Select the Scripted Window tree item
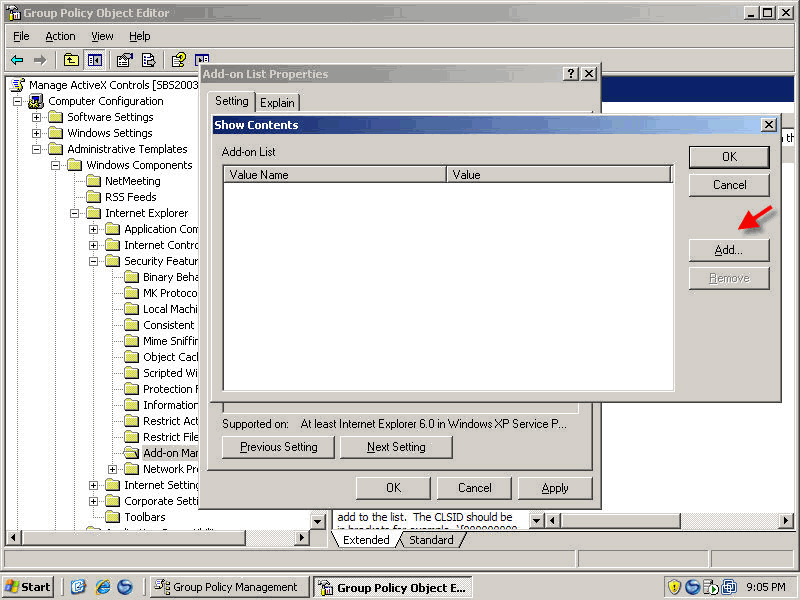This screenshot has height=600, width=800. 170,373
